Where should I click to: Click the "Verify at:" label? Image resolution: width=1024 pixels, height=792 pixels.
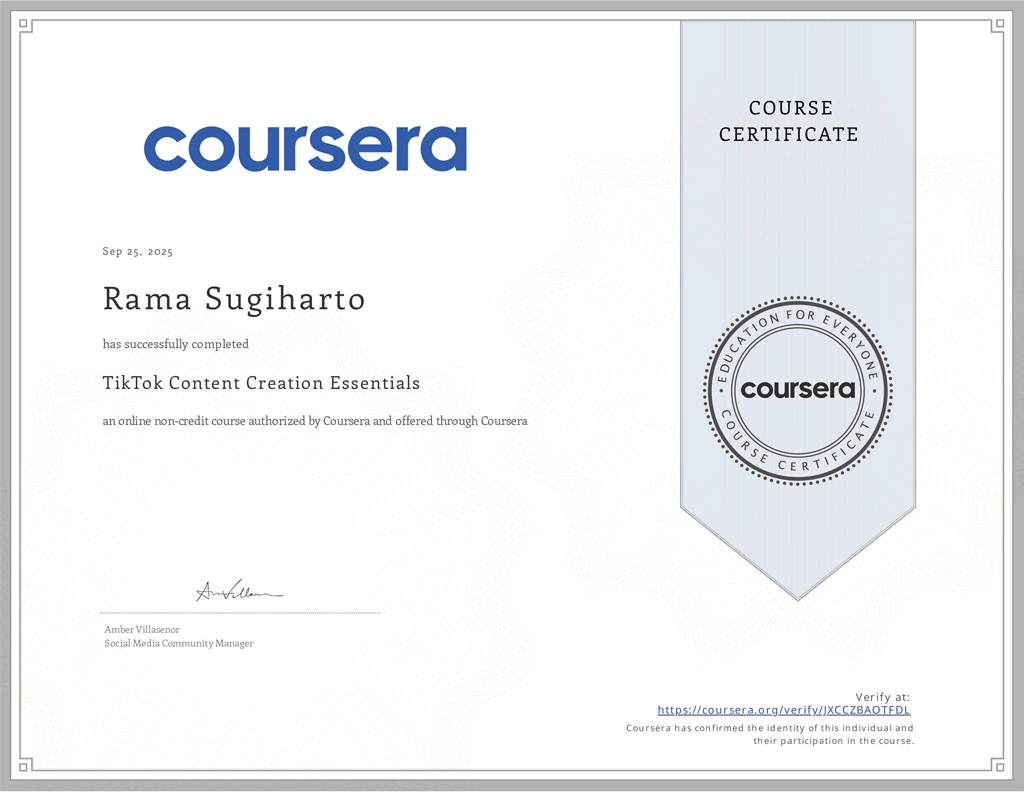pos(882,696)
